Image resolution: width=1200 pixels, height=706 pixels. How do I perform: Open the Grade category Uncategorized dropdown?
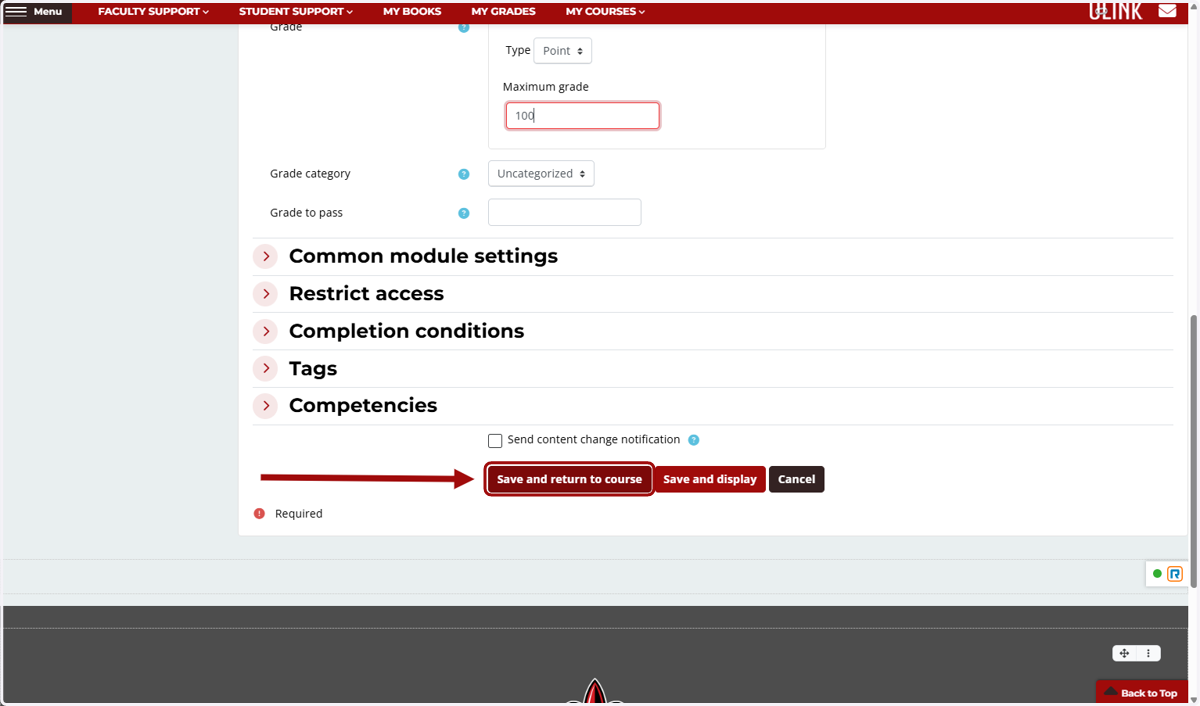click(x=541, y=174)
